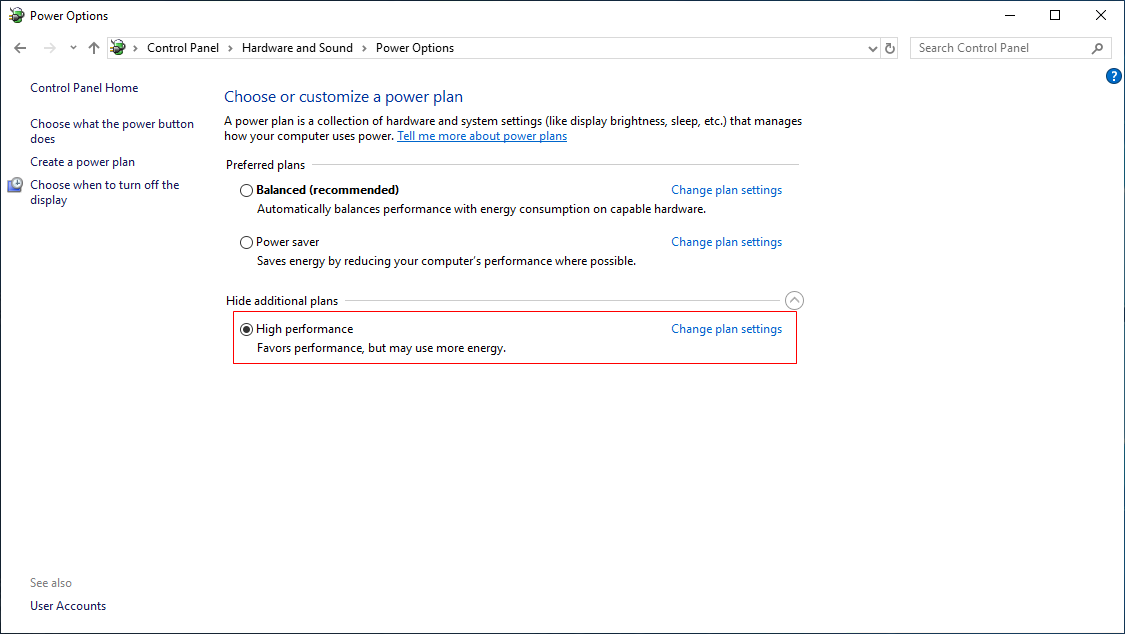The width and height of the screenshot is (1125, 634).
Task: Collapse the Hide additional plans chevron
Action: [x=794, y=300]
